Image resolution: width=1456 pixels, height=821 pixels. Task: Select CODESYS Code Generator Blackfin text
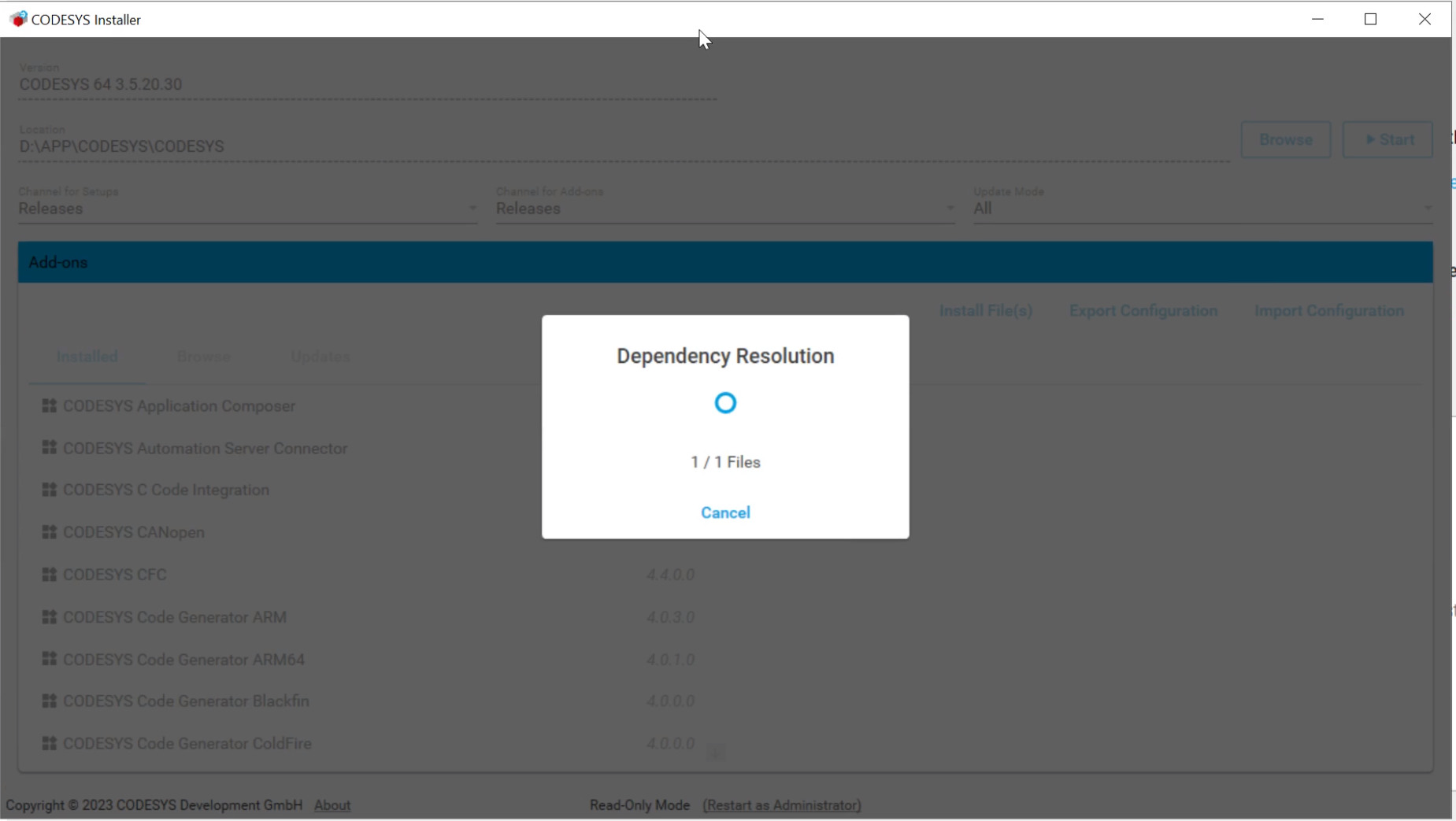[x=186, y=701]
